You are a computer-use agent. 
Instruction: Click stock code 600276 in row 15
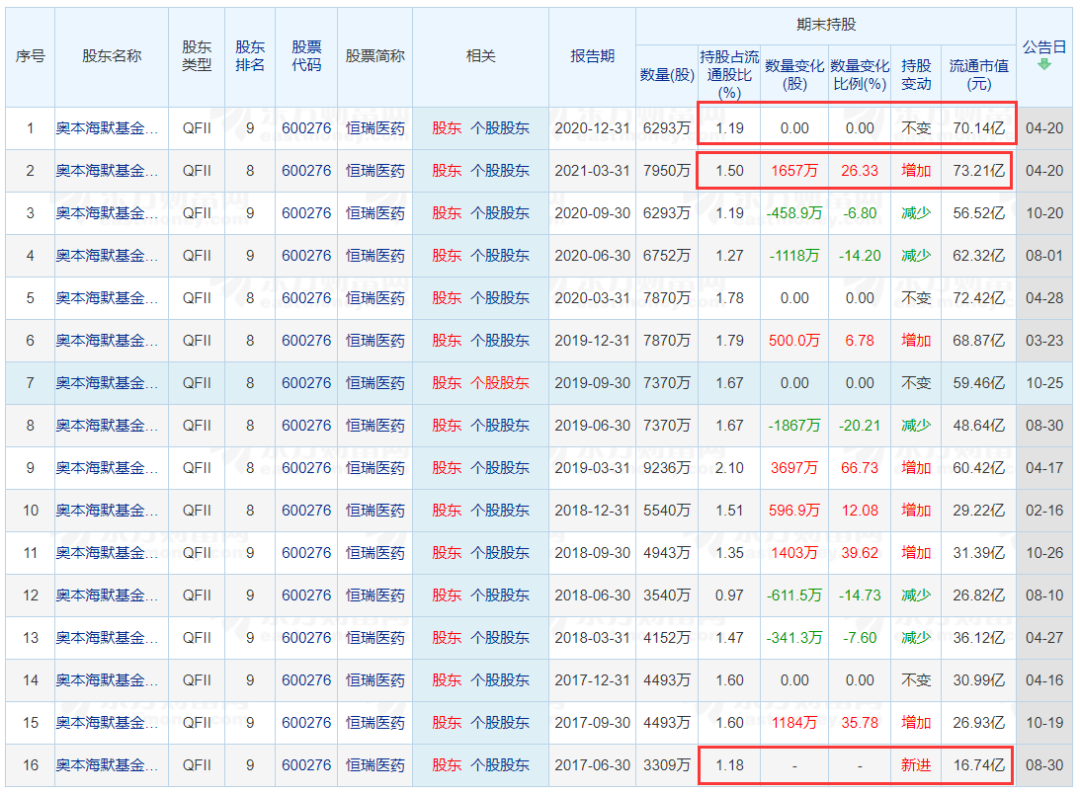point(306,723)
